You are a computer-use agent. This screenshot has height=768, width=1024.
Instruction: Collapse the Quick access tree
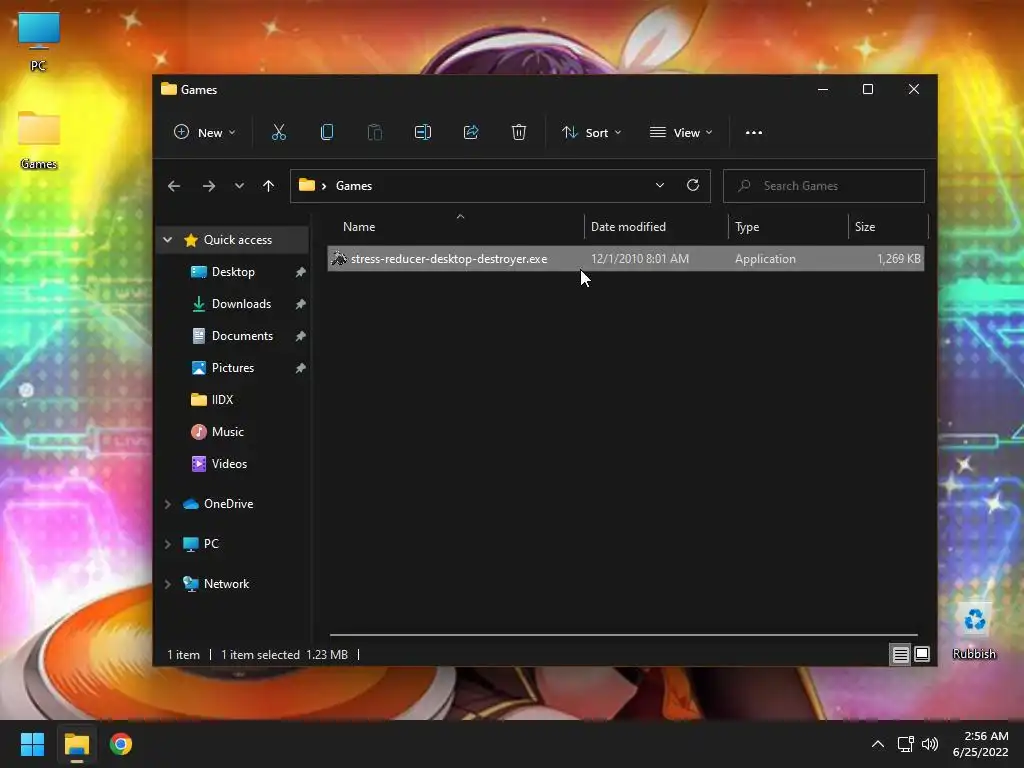point(168,240)
